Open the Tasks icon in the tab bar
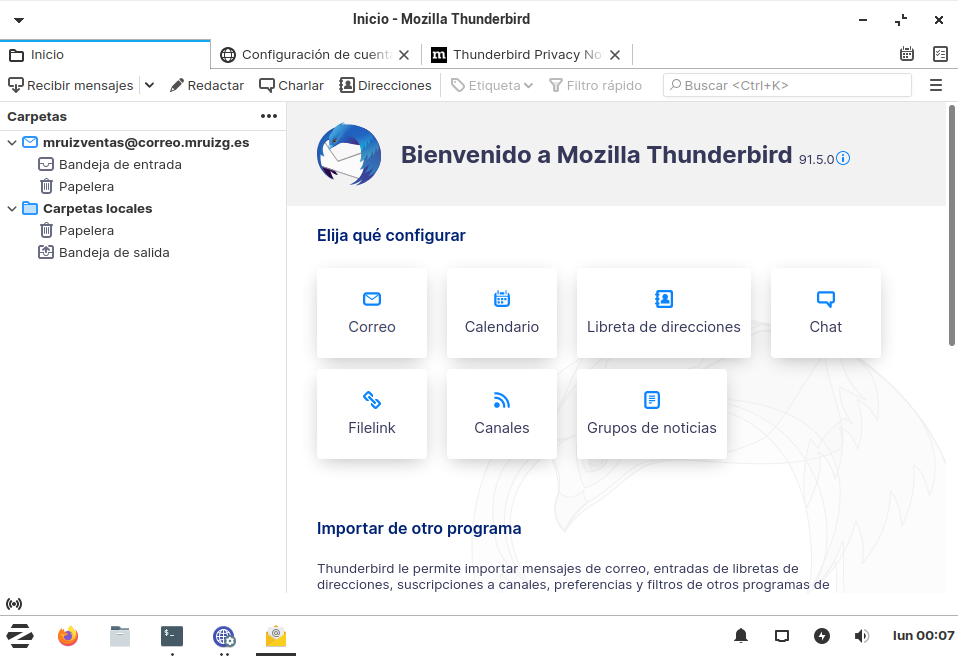Image resolution: width=958 pixels, height=656 pixels. click(x=940, y=55)
